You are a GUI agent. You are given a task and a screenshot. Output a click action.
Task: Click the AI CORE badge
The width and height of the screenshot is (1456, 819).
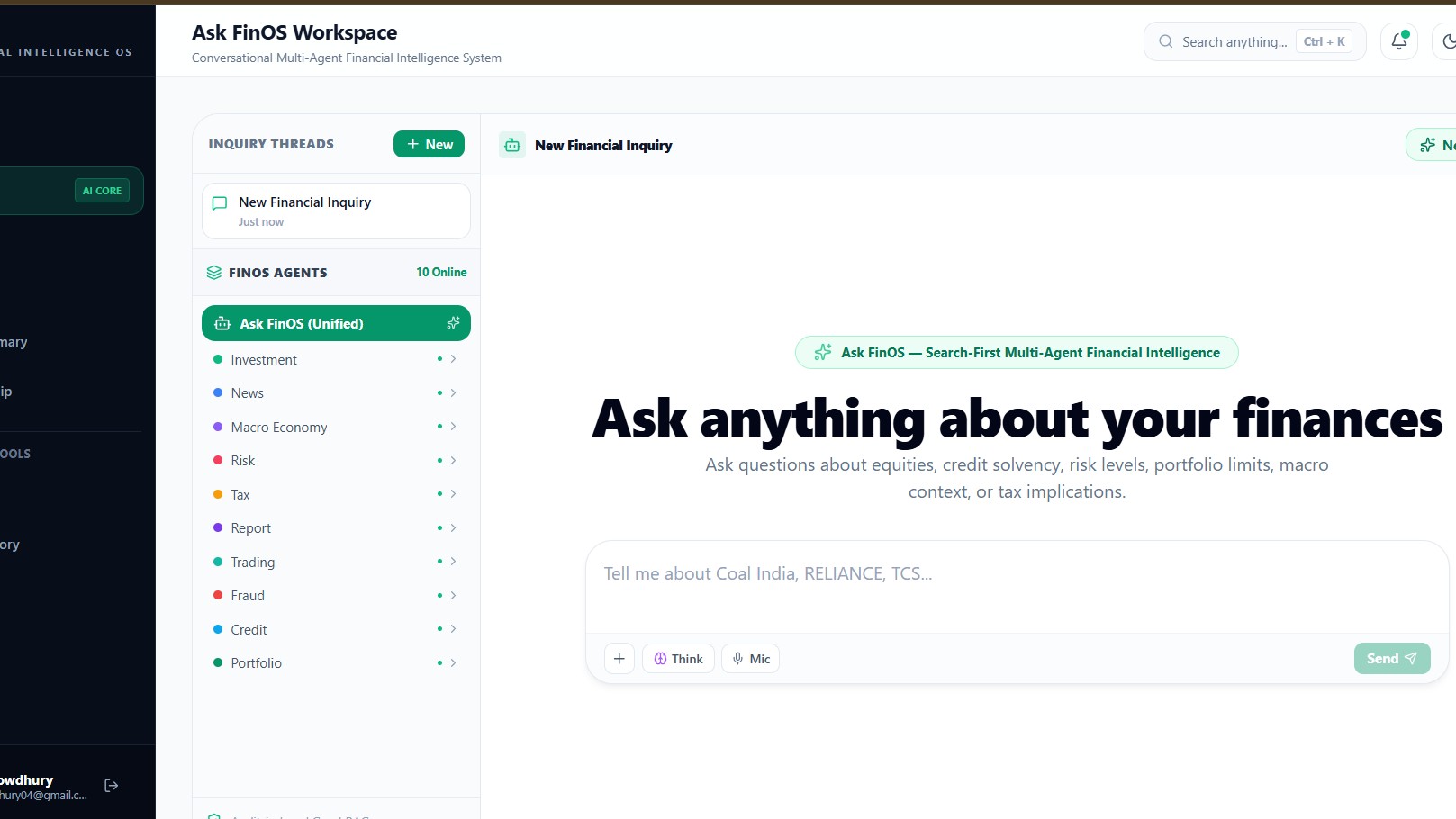pyautogui.click(x=102, y=191)
